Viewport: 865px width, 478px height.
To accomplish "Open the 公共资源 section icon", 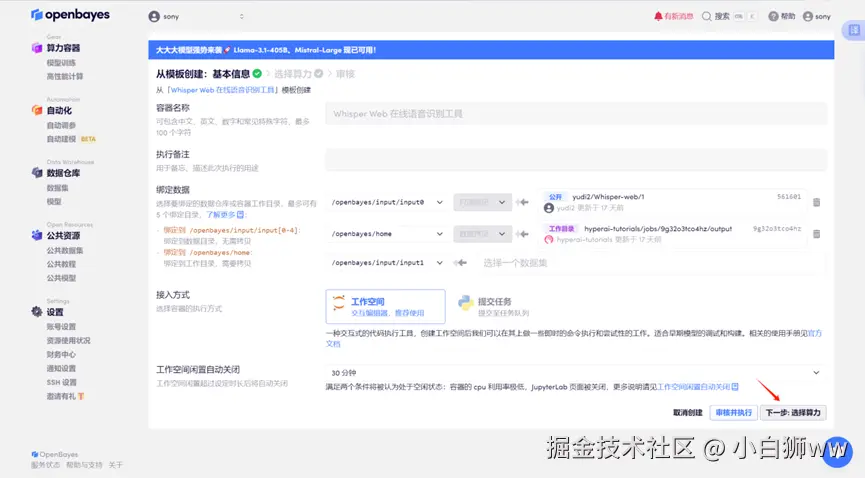I will 37,235.
